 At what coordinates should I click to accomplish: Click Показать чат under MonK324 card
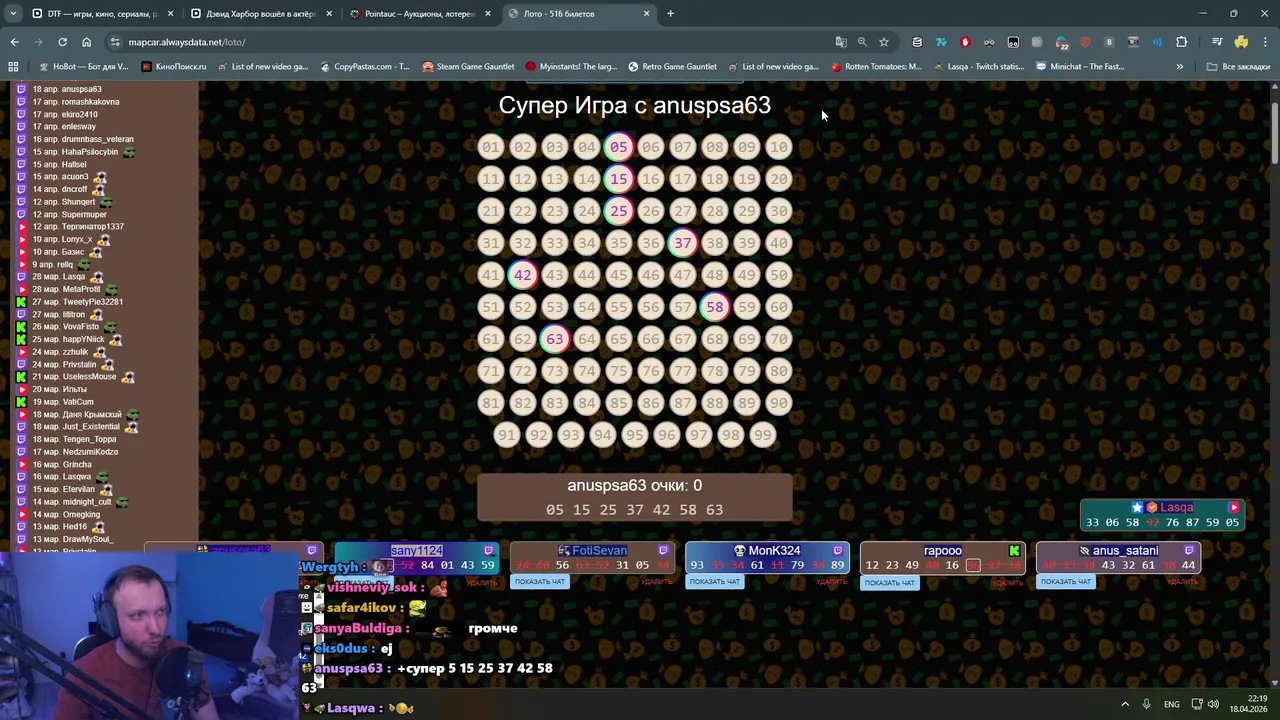tap(714, 582)
